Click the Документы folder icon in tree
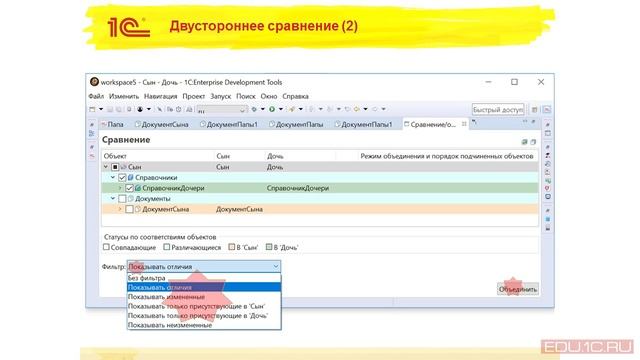 point(131,199)
